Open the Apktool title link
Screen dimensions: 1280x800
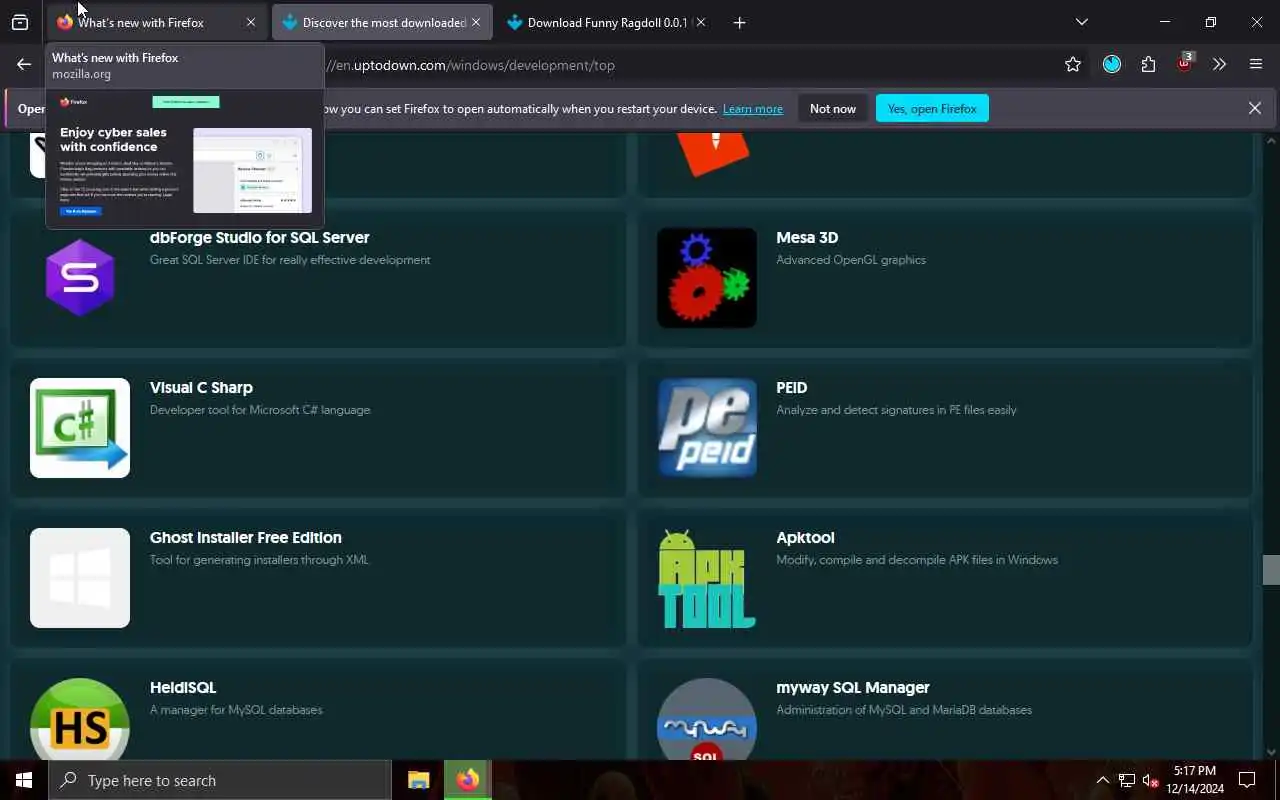pos(805,538)
